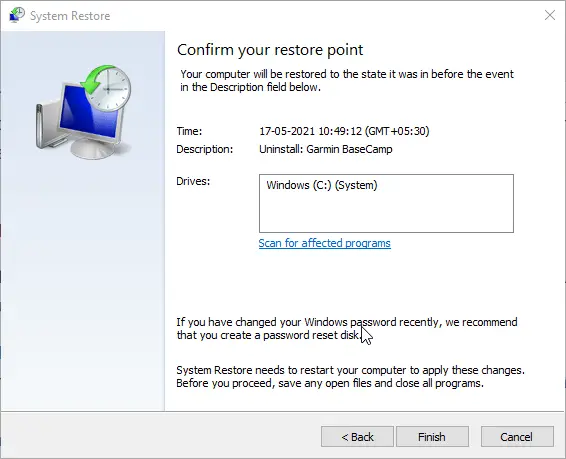The image size is (566, 459).
Task: Click the password reset disk recommendation text
Action: (x=347, y=328)
